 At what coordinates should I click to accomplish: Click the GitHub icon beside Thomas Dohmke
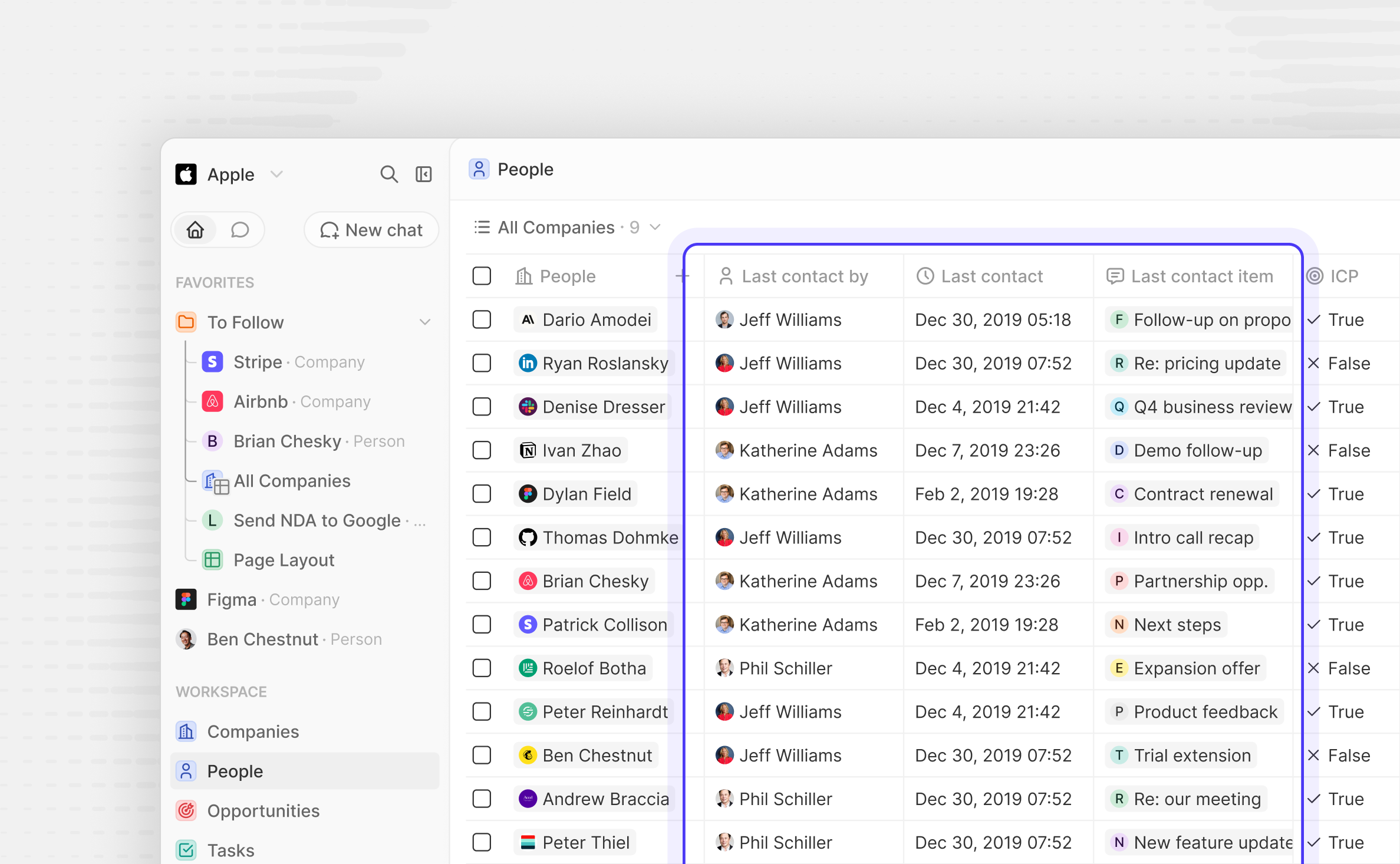coord(528,537)
